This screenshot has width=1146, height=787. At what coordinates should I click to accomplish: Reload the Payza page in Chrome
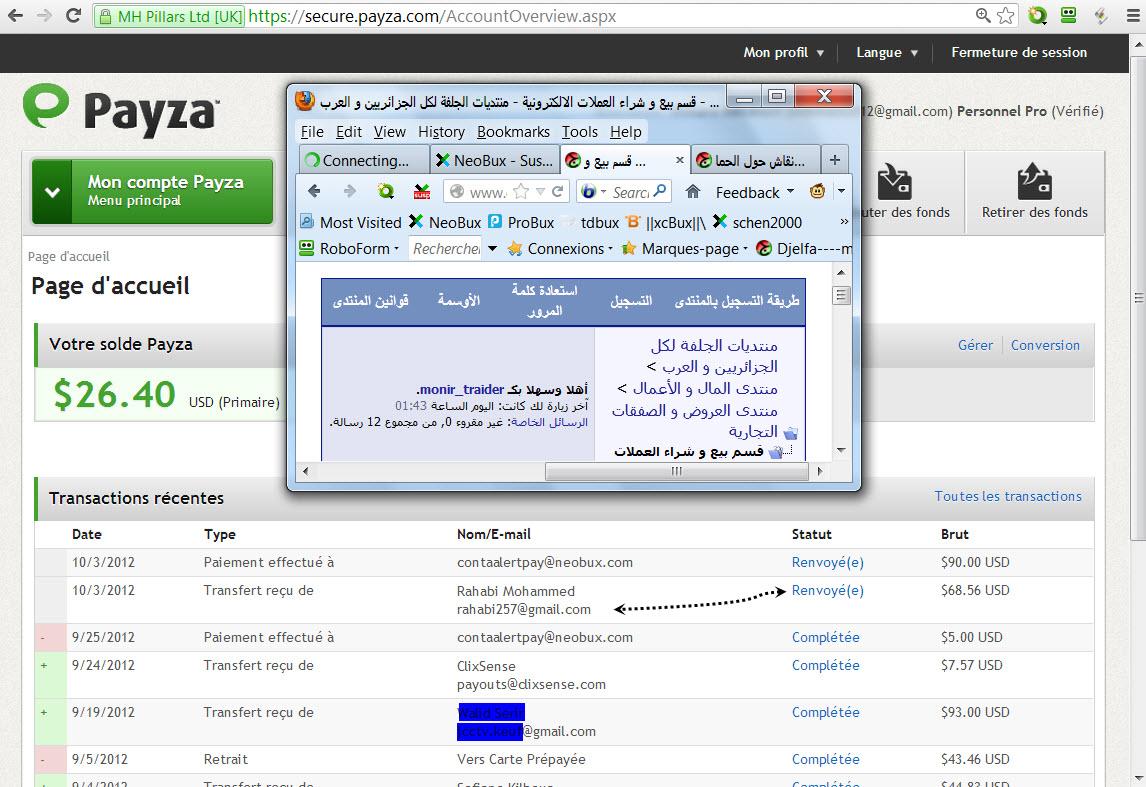(x=73, y=15)
